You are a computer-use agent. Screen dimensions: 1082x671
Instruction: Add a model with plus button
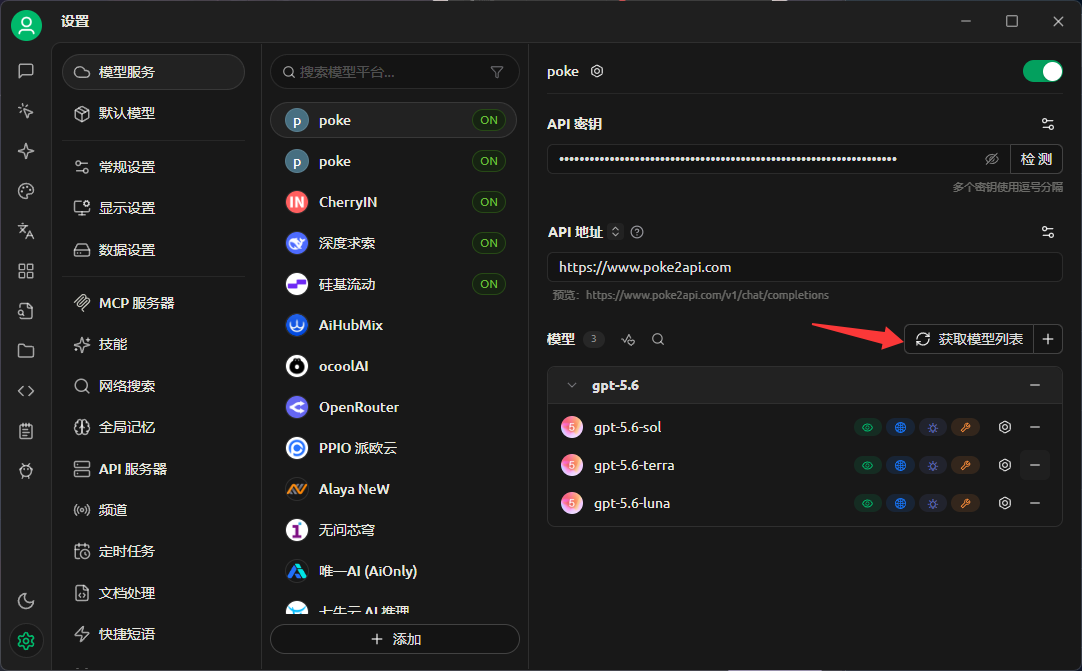pos(1047,339)
